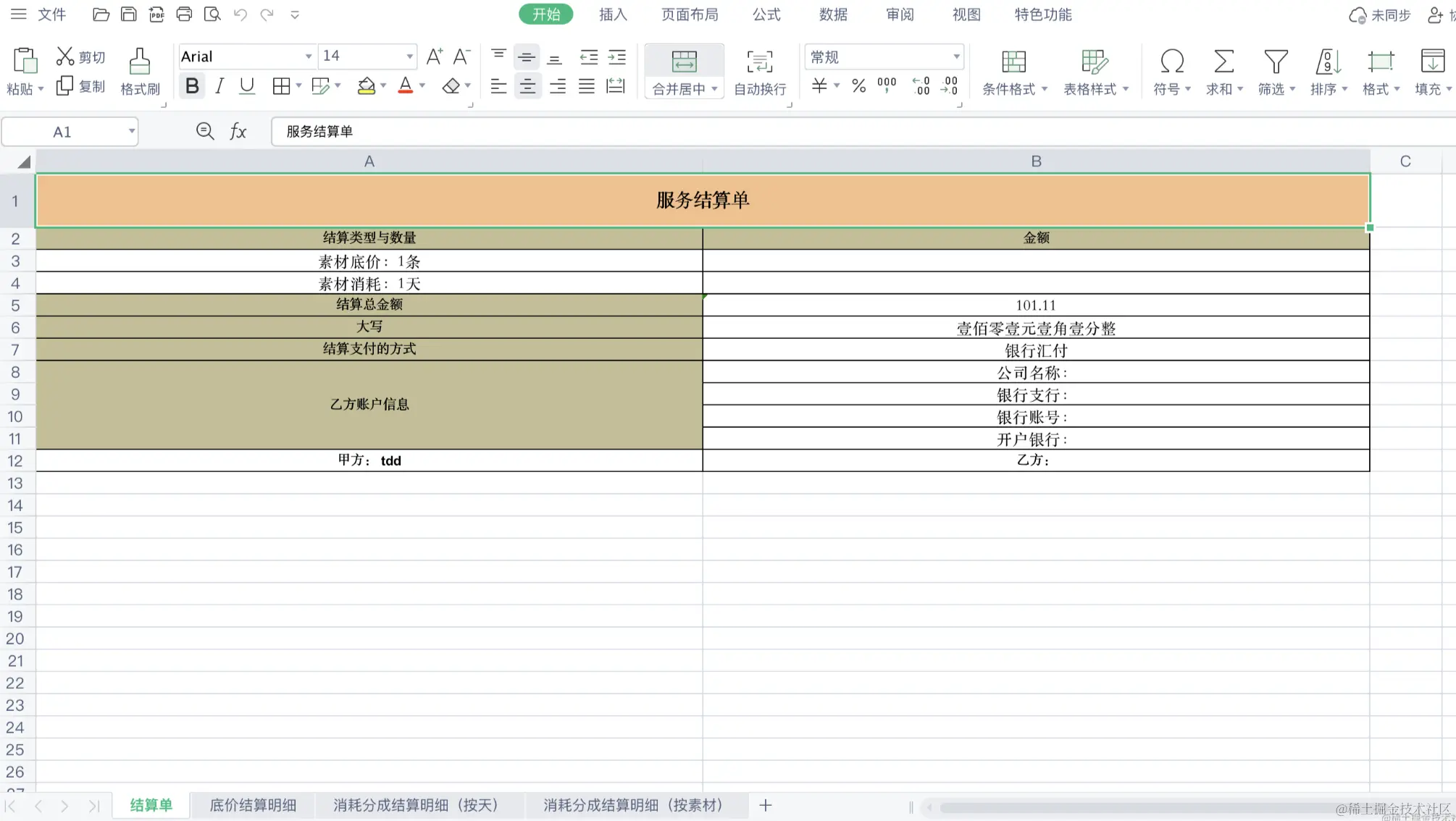Click the cell name box showing A1
The height and width of the screenshot is (821, 1456).
pyautogui.click(x=62, y=132)
